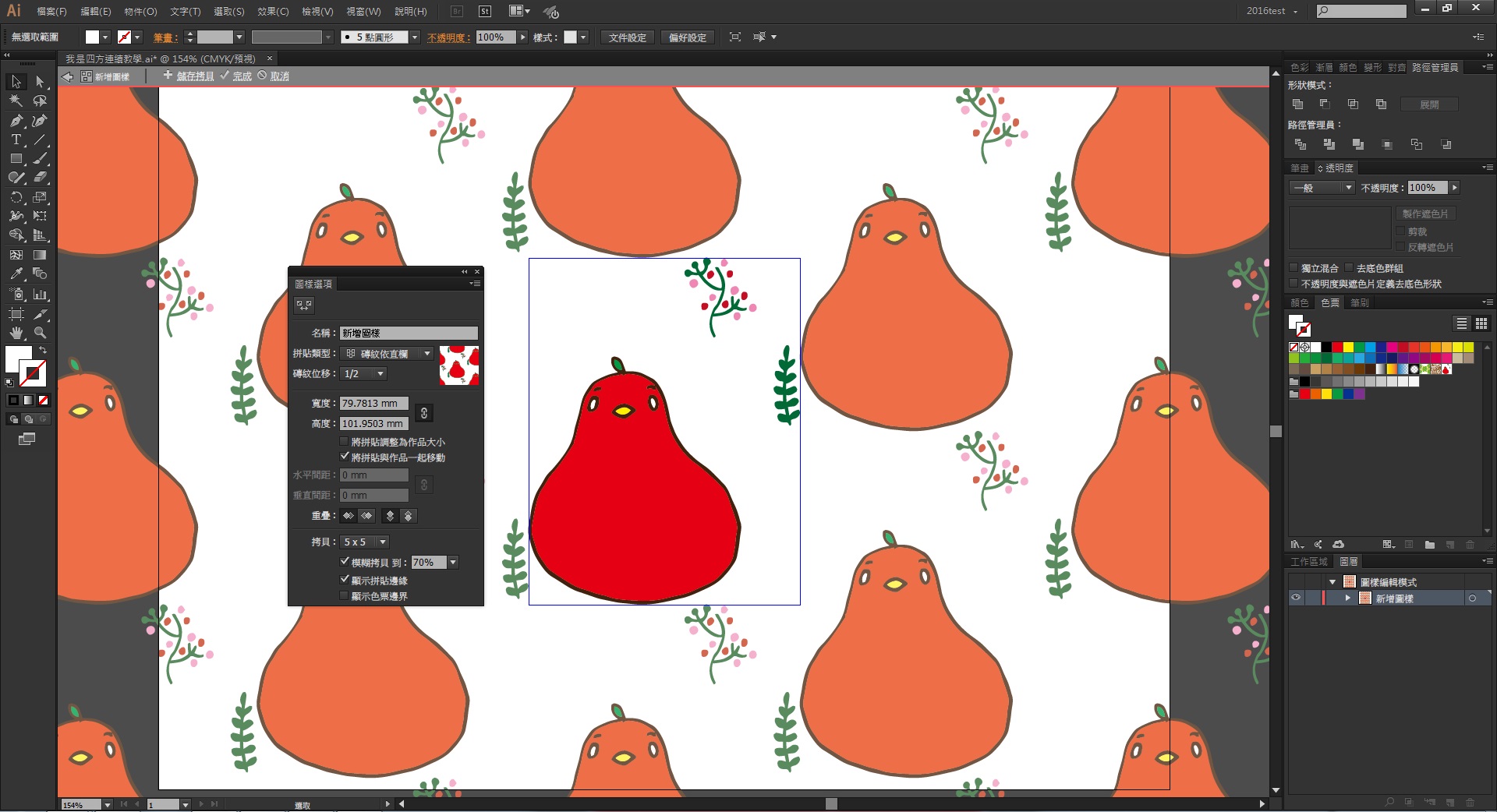Click the width-height link proportions icon
The width and height of the screenshot is (1497, 812).
423,413
